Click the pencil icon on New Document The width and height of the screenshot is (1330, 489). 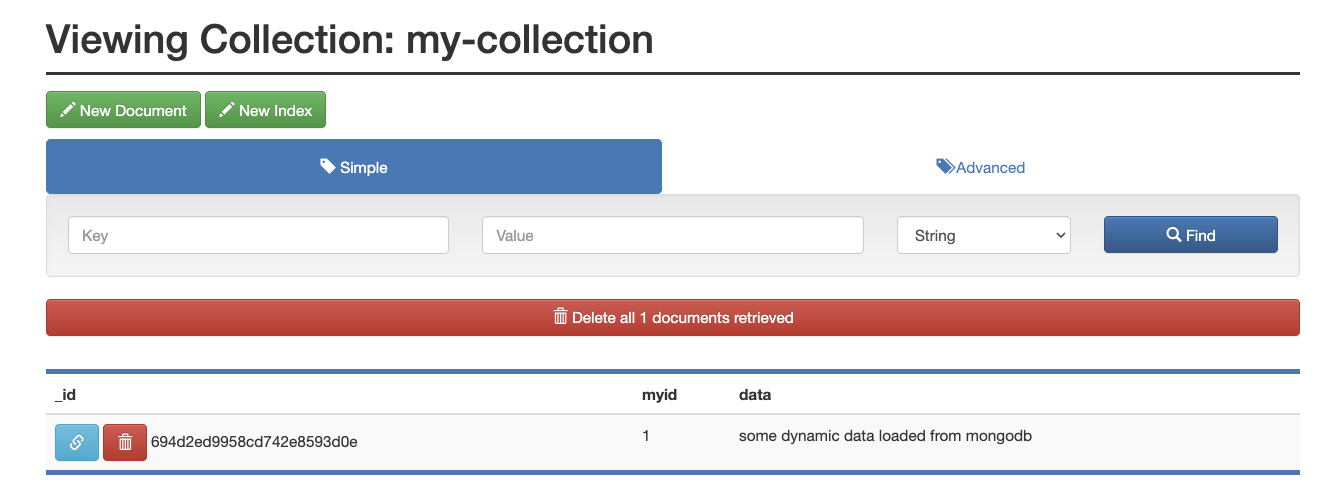[x=67, y=110]
